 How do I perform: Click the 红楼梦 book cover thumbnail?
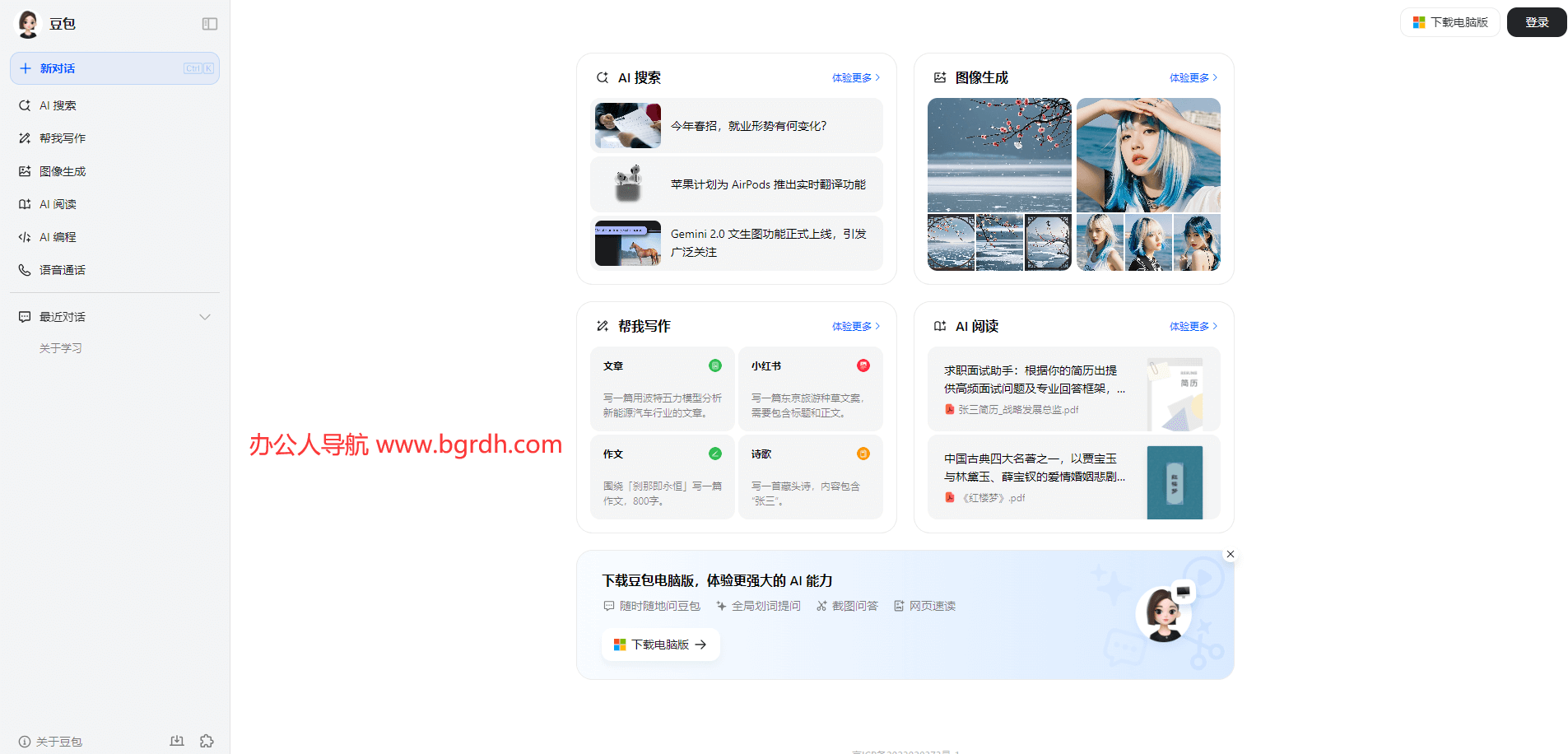point(1175,482)
